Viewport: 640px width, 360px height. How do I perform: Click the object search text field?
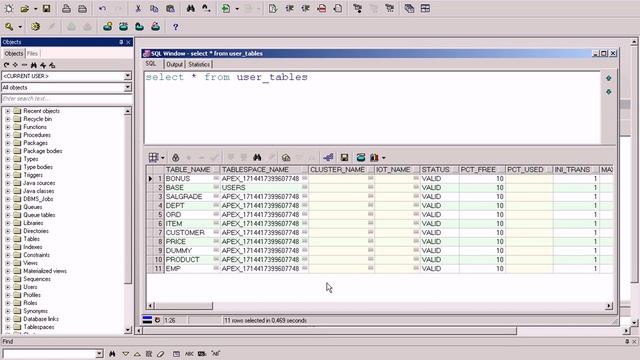67,99
